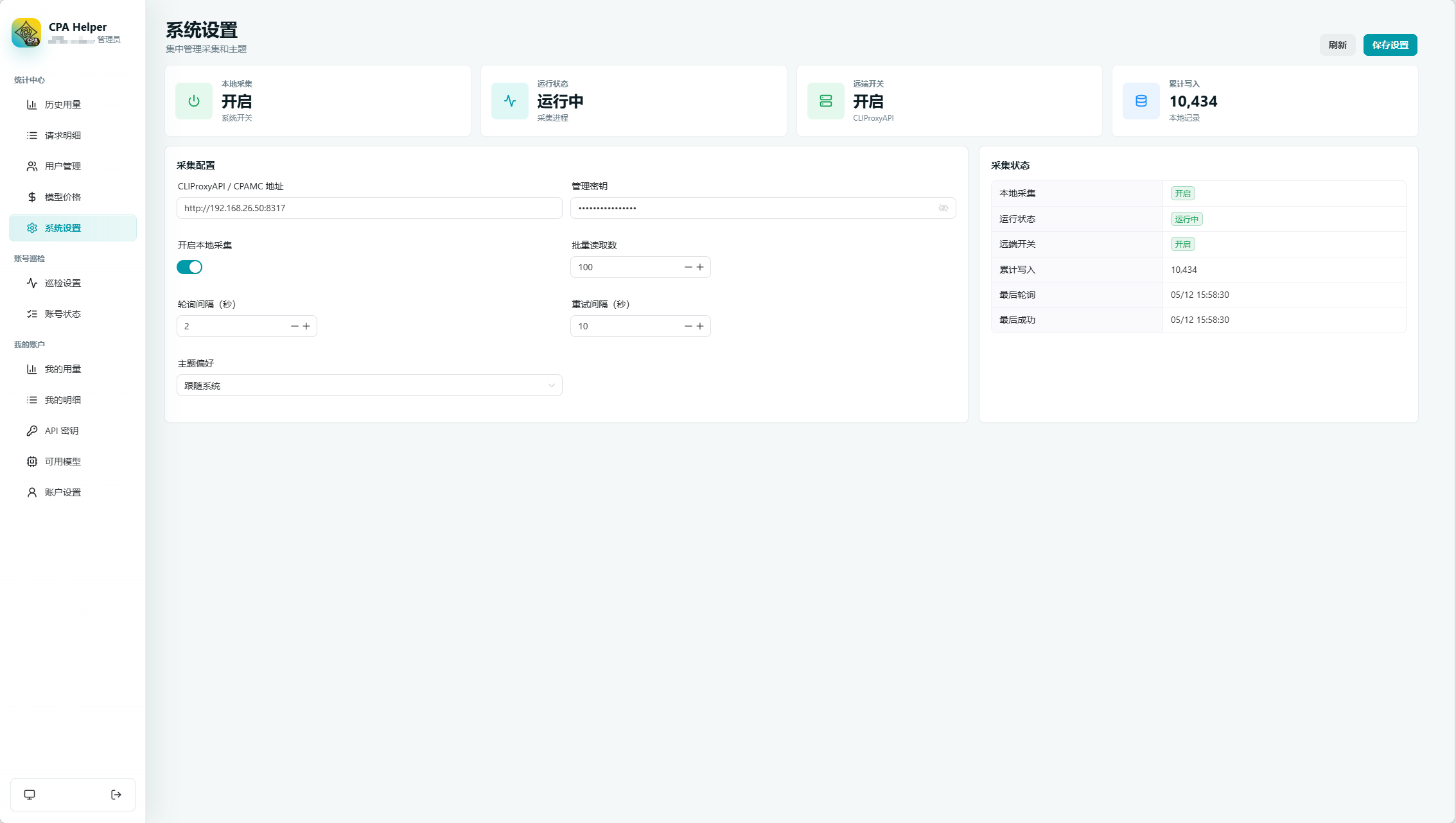Click the activity icon in 运行状态 card
Viewport: 1456px width, 823px height.
(510, 101)
